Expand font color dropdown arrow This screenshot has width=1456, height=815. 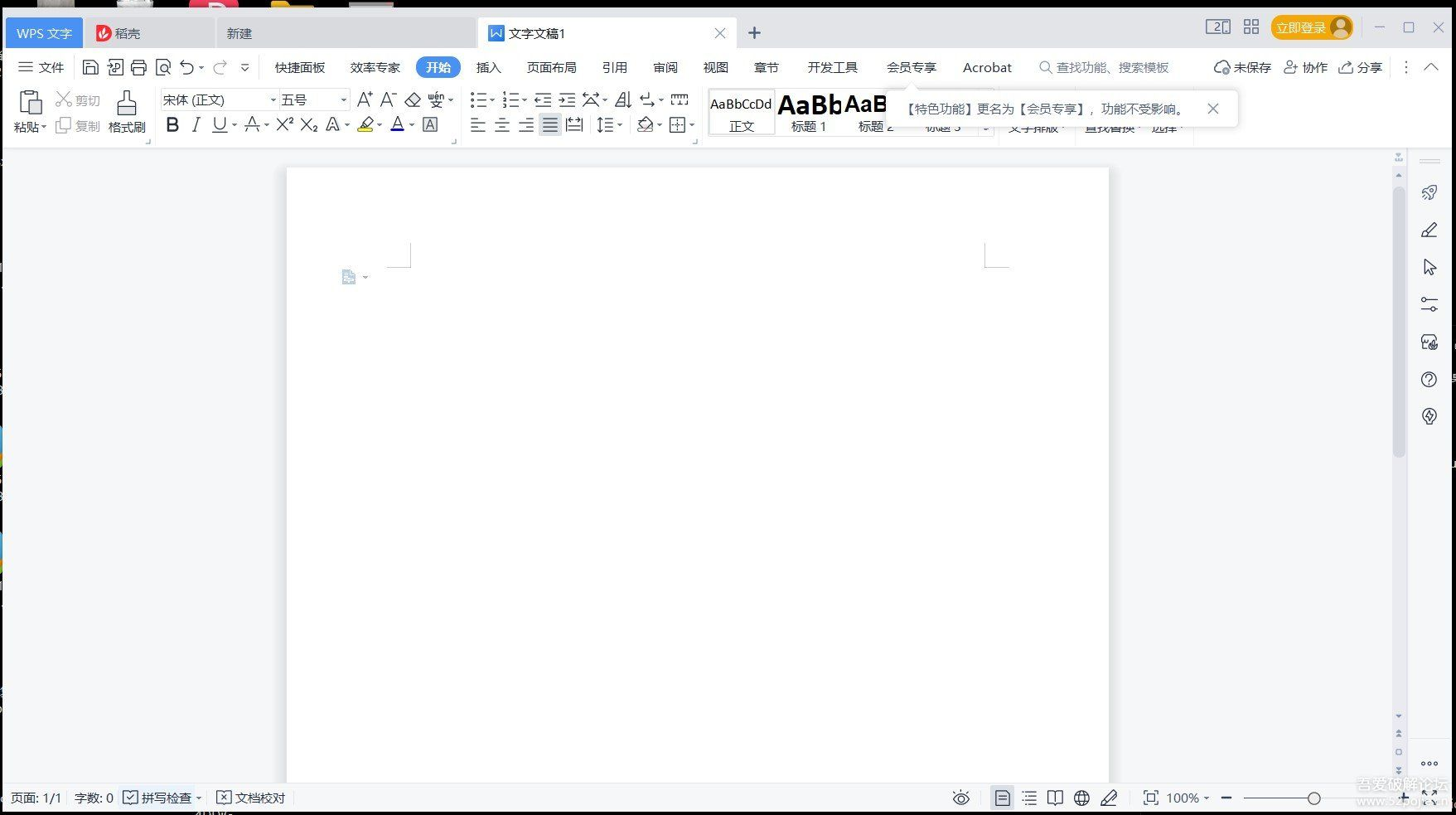[x=412, y=125]
